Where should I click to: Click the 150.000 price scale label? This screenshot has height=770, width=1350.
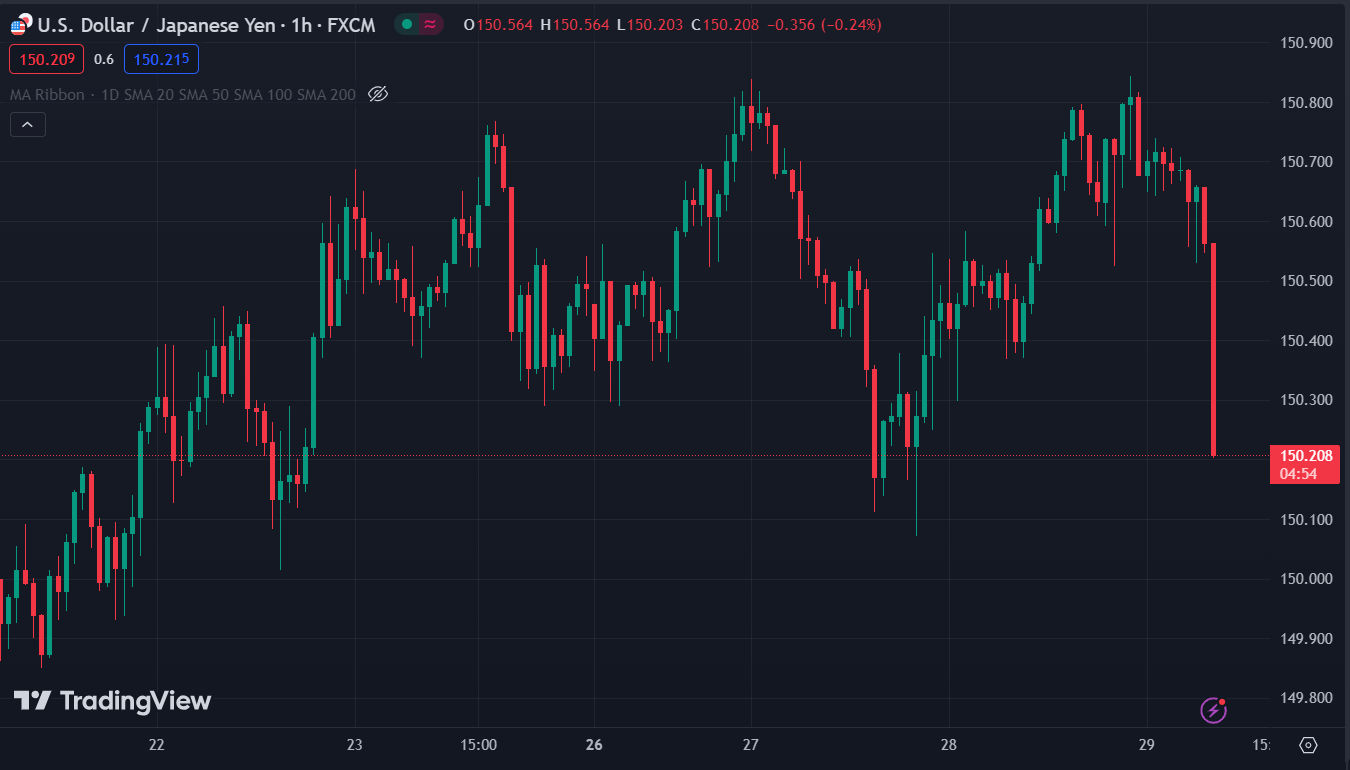1307,579
